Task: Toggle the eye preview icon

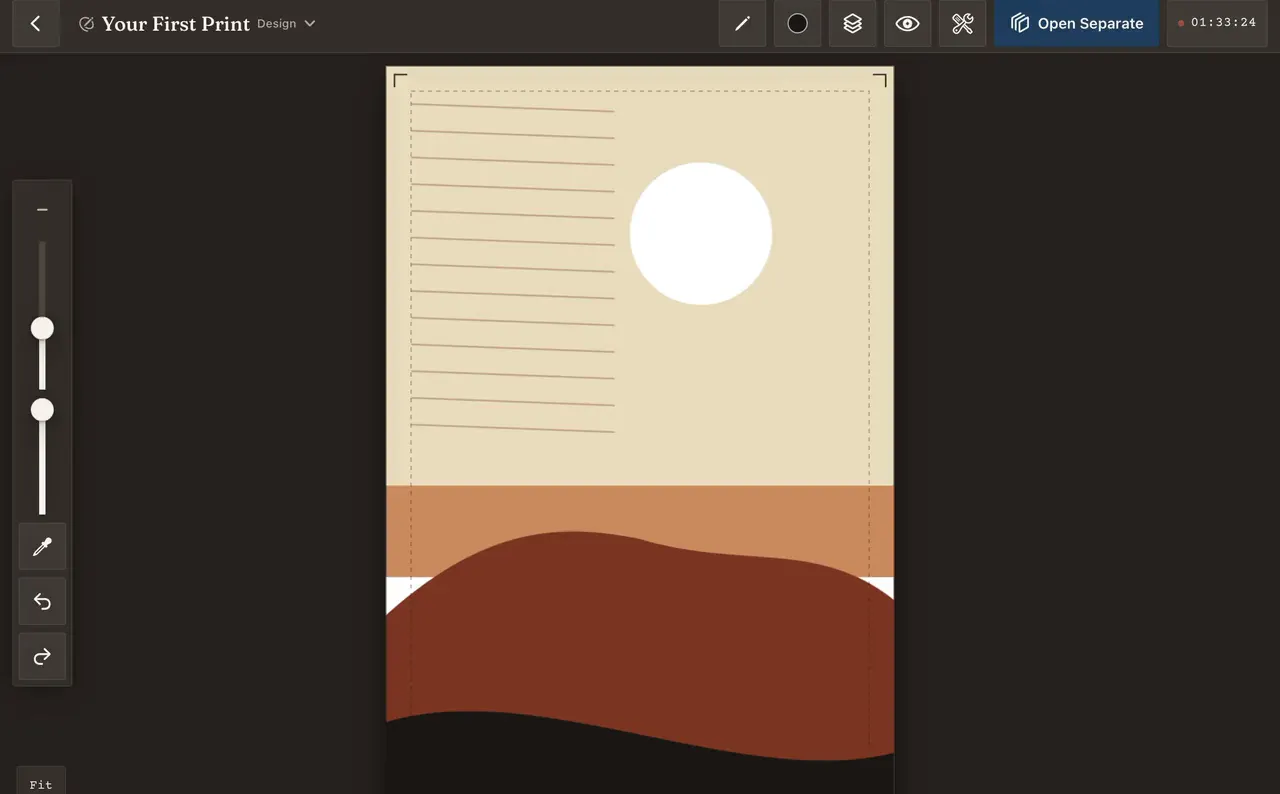Action: [907, 23]
